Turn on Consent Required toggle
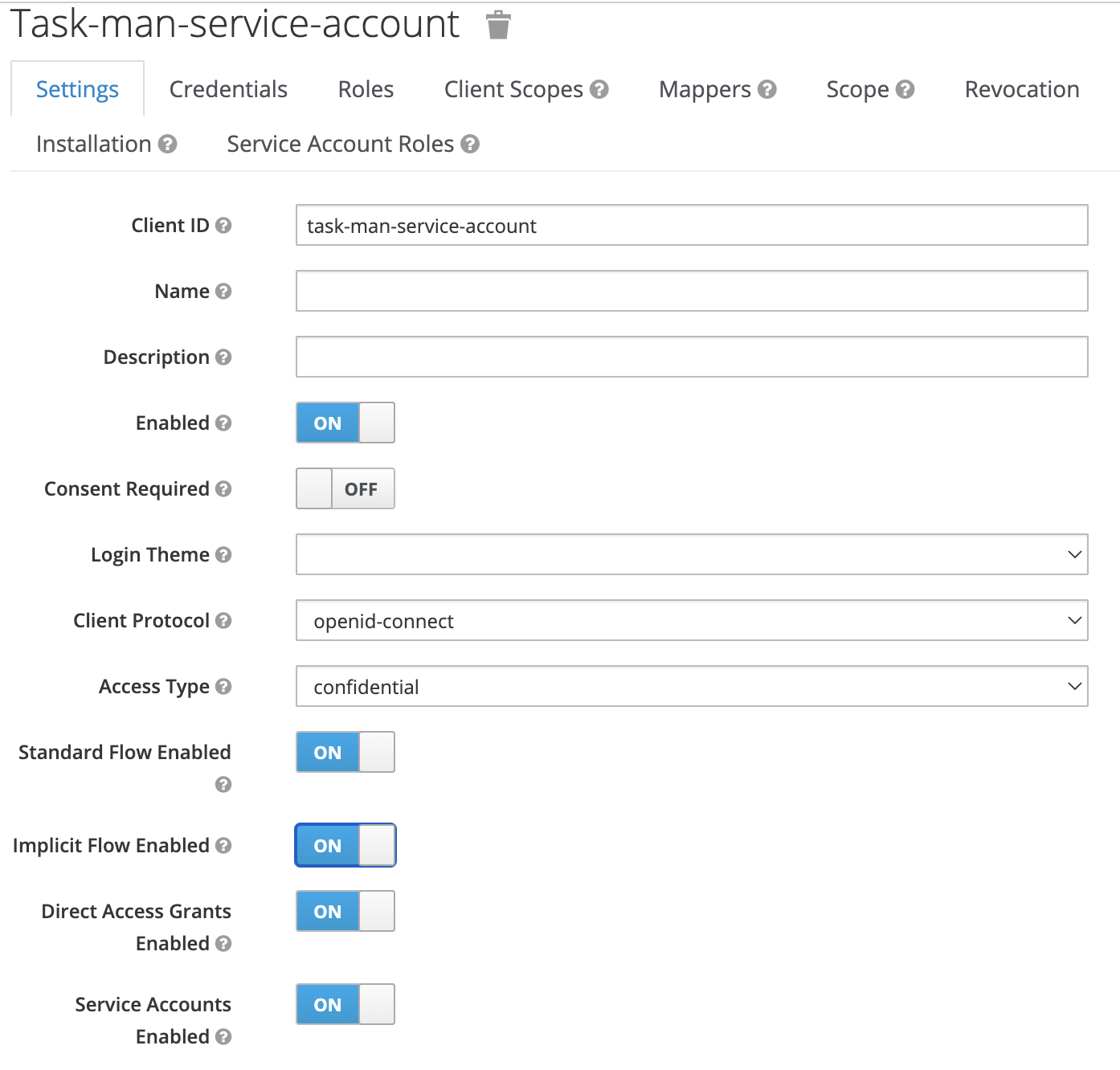 click(x=345, y=489)
